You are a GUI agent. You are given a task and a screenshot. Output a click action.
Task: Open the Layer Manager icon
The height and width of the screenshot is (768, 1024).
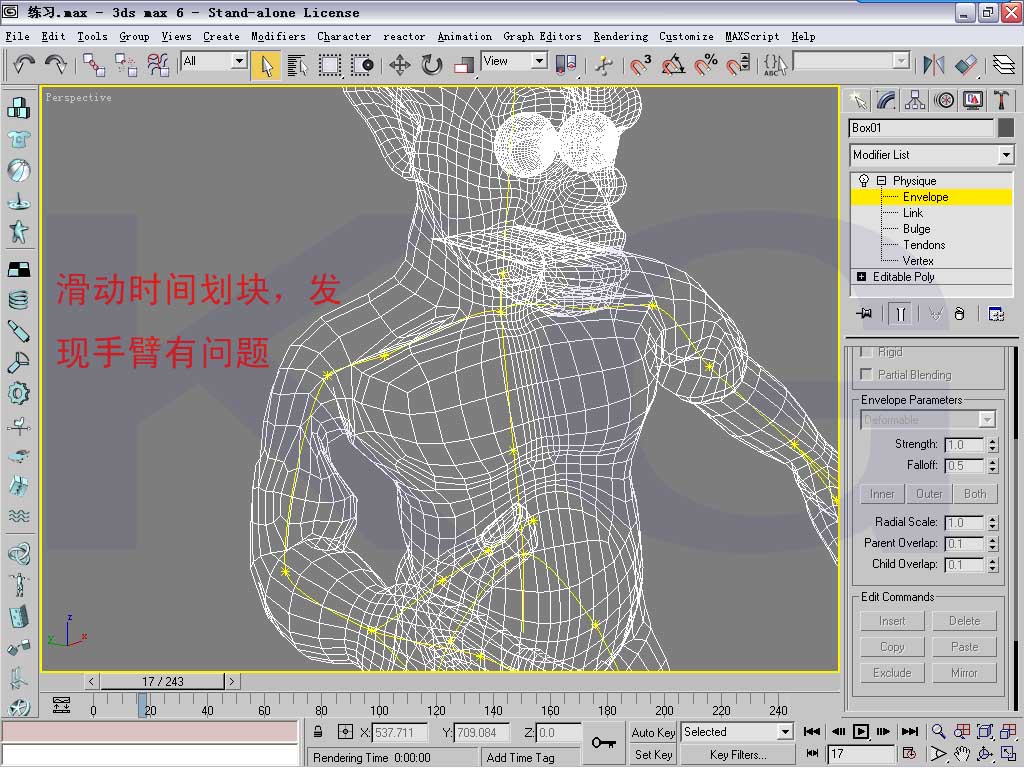click(x=1004, y=65)
